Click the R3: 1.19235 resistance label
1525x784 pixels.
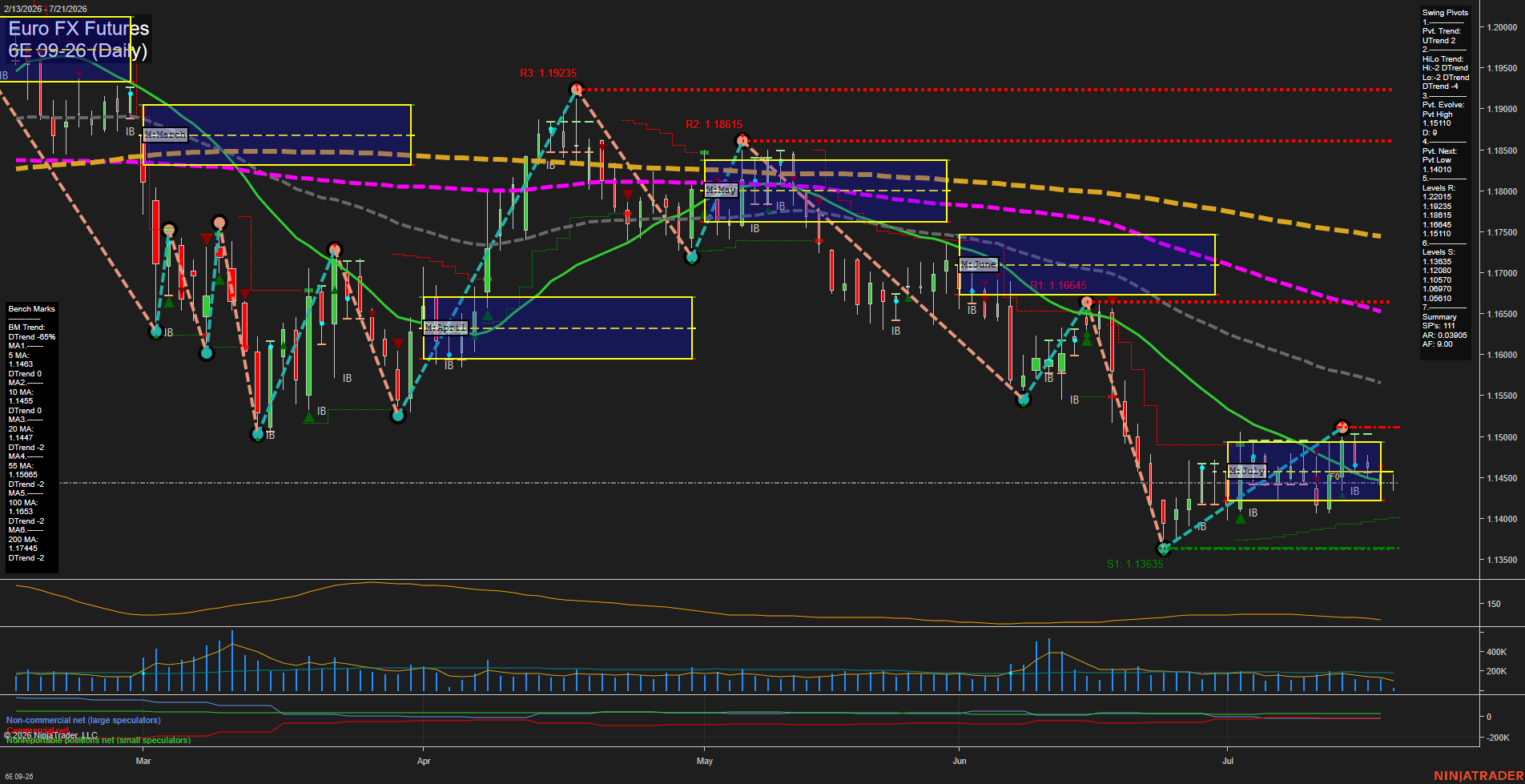548,73
